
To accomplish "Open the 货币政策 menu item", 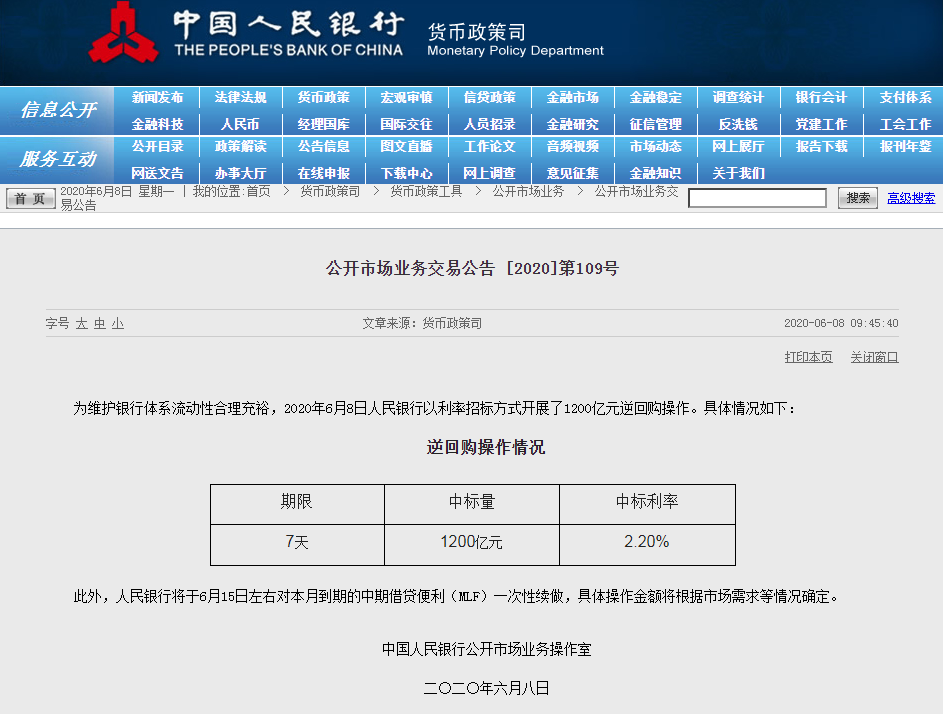I will 323,98.
